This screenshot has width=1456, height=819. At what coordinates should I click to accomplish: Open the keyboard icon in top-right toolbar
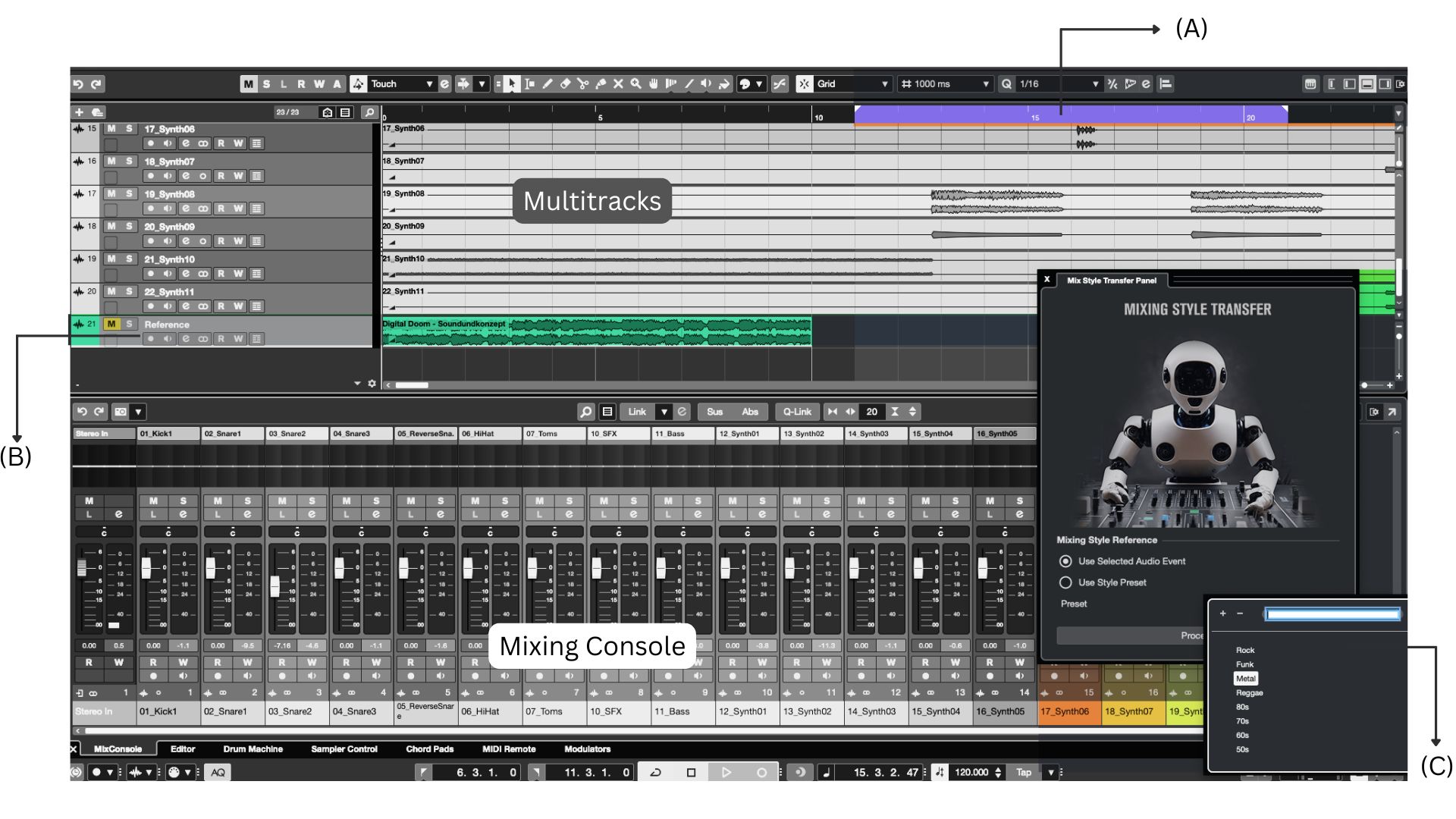1310,84
